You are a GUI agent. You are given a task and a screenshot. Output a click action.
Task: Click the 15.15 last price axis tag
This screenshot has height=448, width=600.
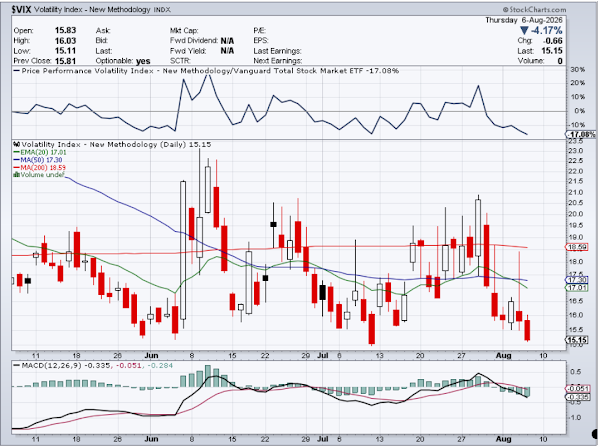577,340
